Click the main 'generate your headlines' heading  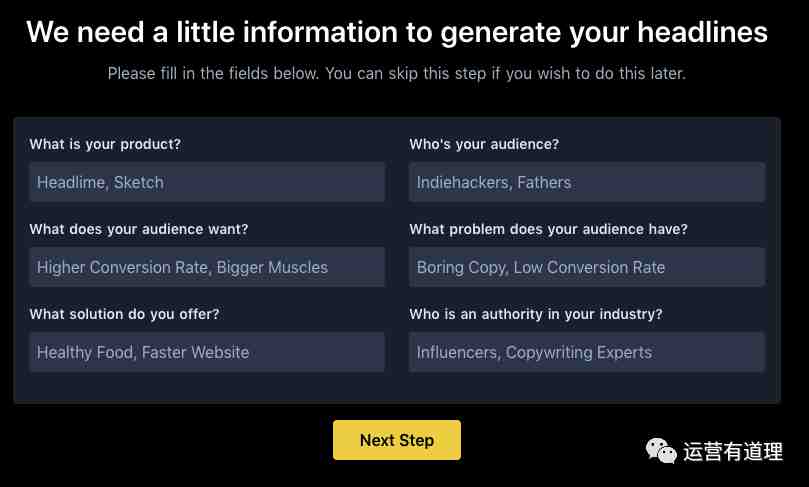(x=397, y=33)
